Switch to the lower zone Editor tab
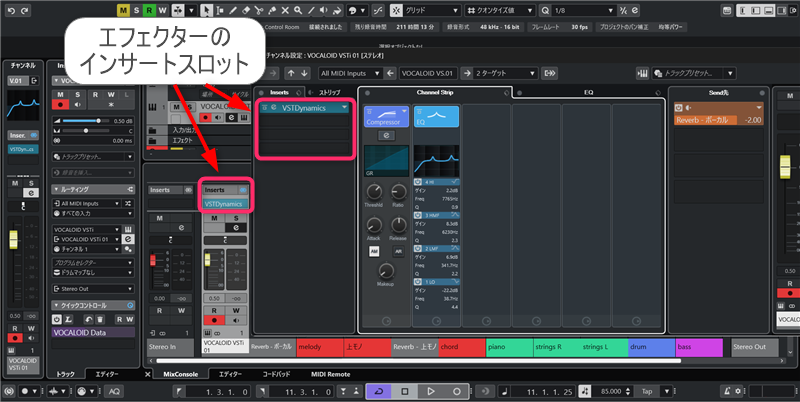800x402 pixels. 230,374
